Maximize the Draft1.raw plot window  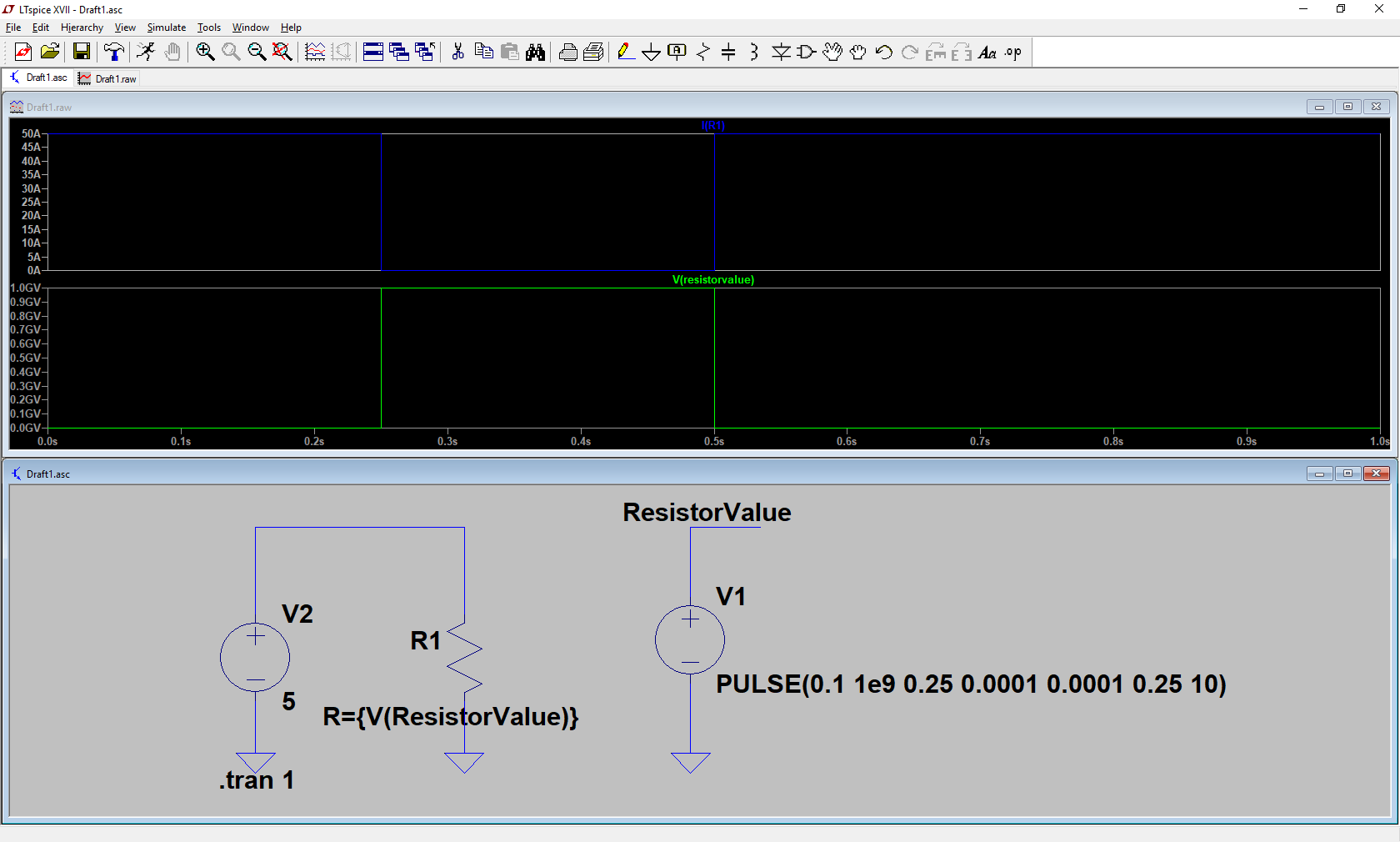[x=1347, y=107]
